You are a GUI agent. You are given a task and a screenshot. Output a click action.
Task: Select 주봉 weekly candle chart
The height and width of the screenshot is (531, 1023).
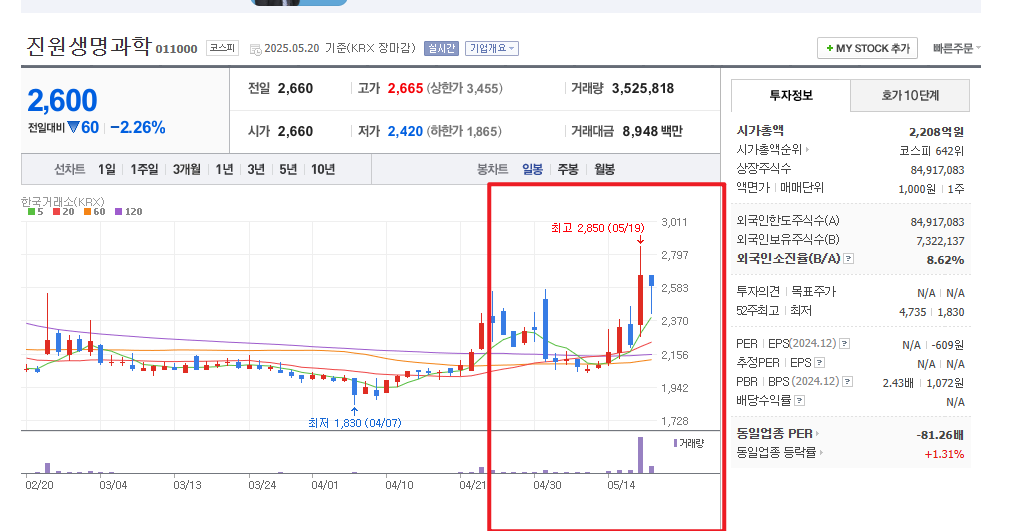point(568,170)
